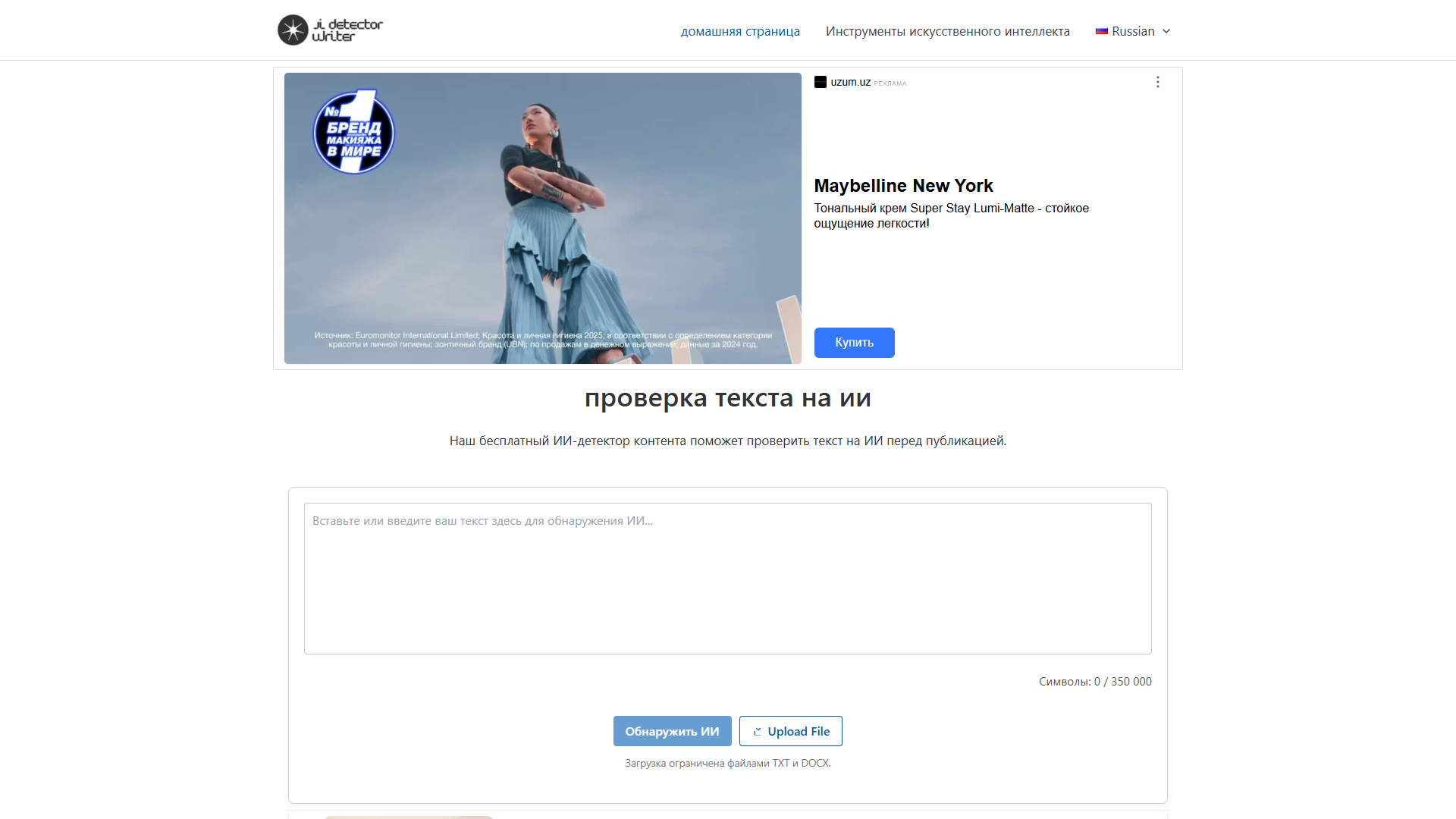
Task: Click the Купить ad button
Action: click(x=855, y=343)
